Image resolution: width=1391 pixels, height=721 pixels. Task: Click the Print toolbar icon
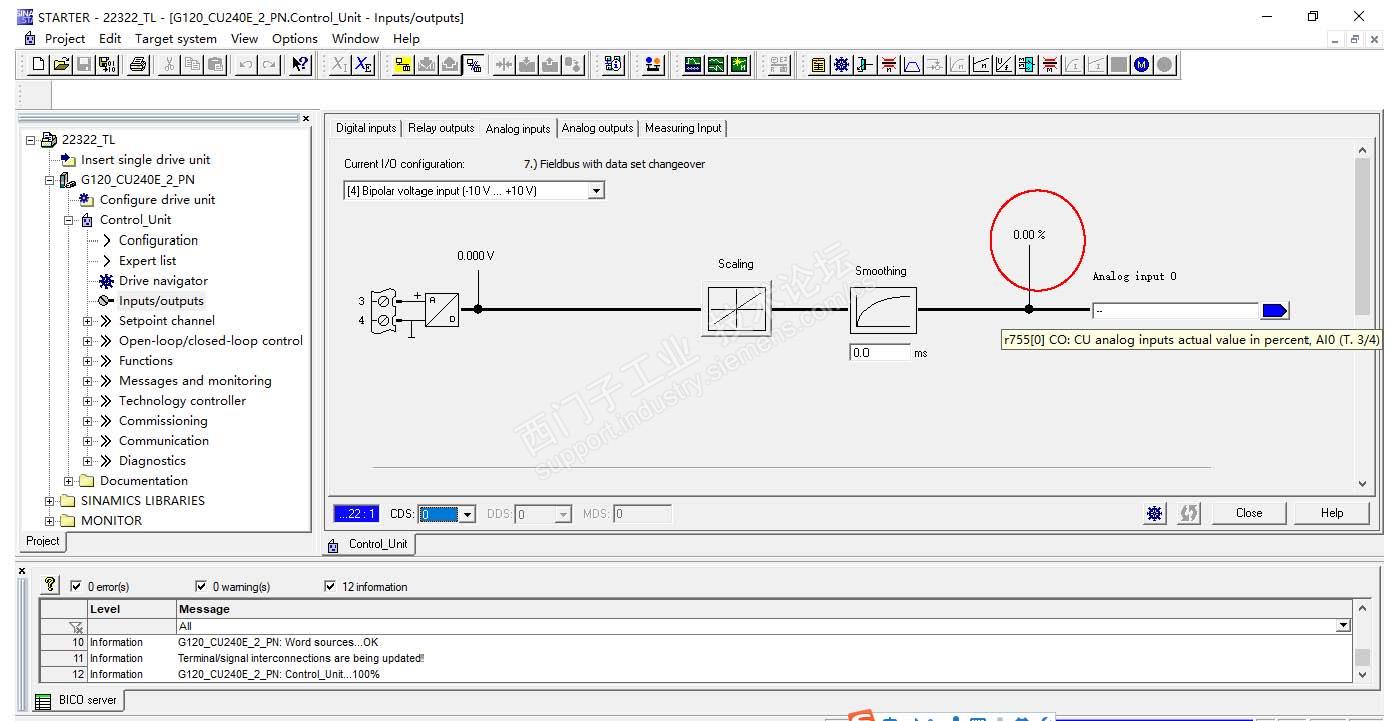tap(138, 65)
